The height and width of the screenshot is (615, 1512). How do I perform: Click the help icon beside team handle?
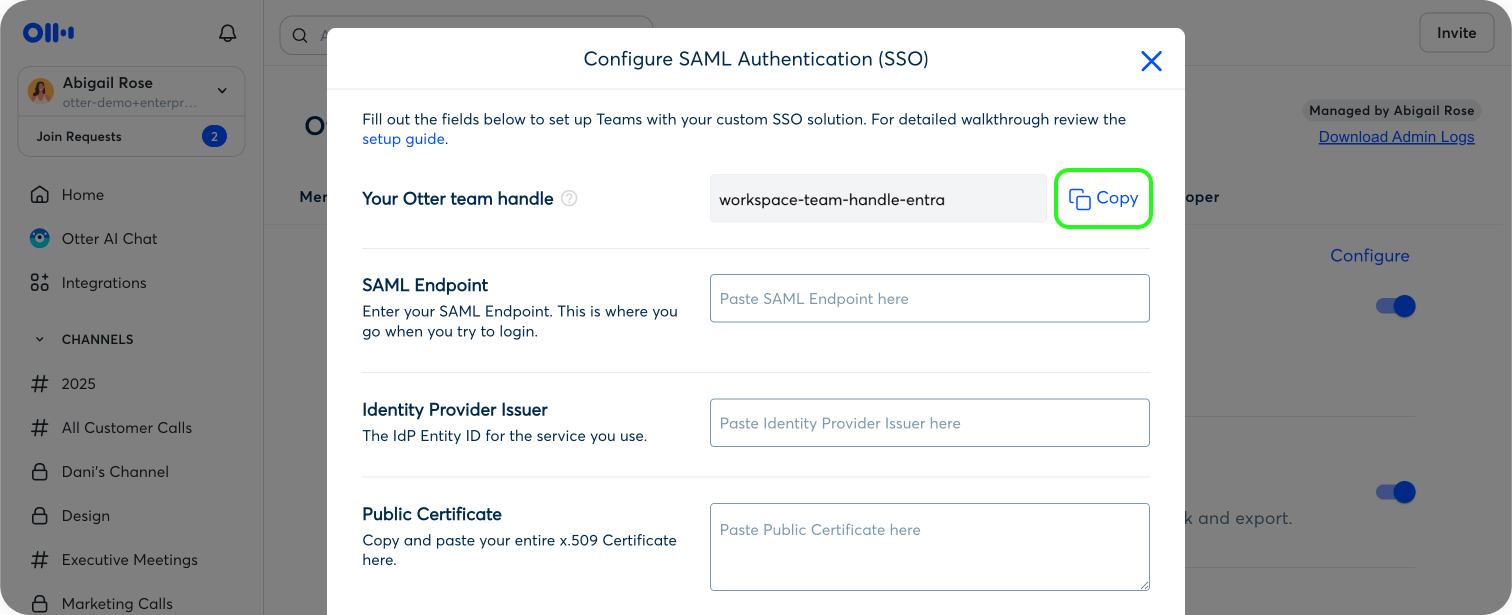point(569,198)
